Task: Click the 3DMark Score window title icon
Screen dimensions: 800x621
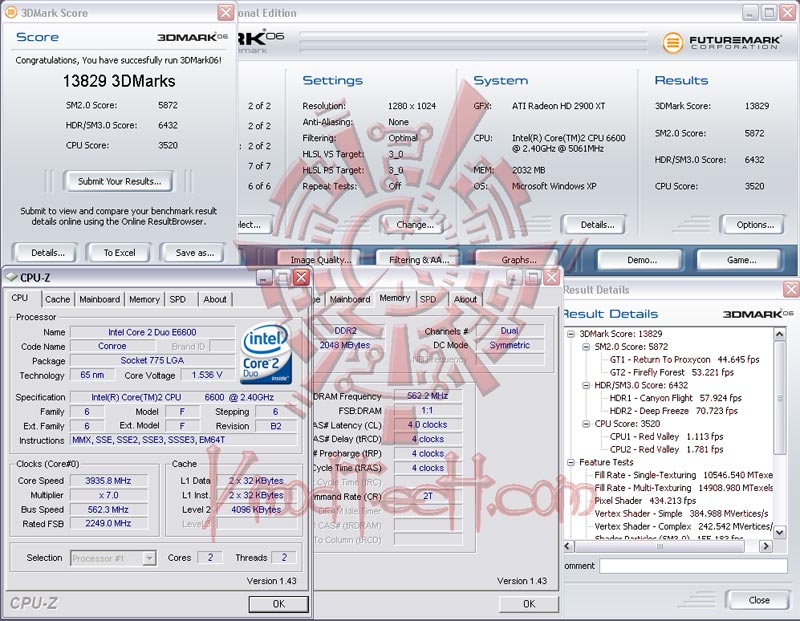Action: click(x=11, y=12)
